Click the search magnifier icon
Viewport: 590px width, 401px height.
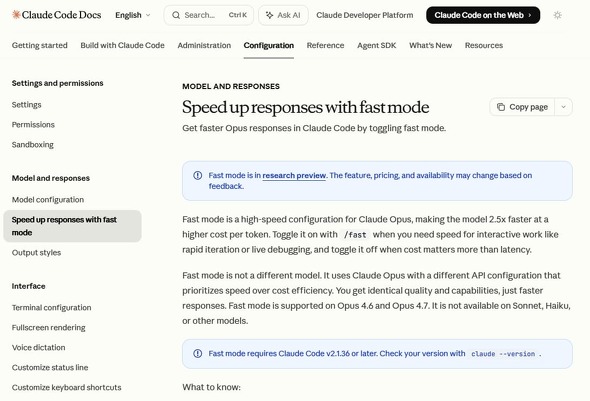[176, 15]
